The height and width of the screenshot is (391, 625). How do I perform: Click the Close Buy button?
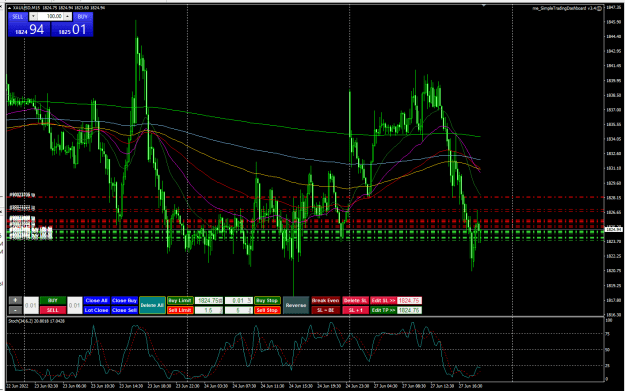[x=124, y=300]
